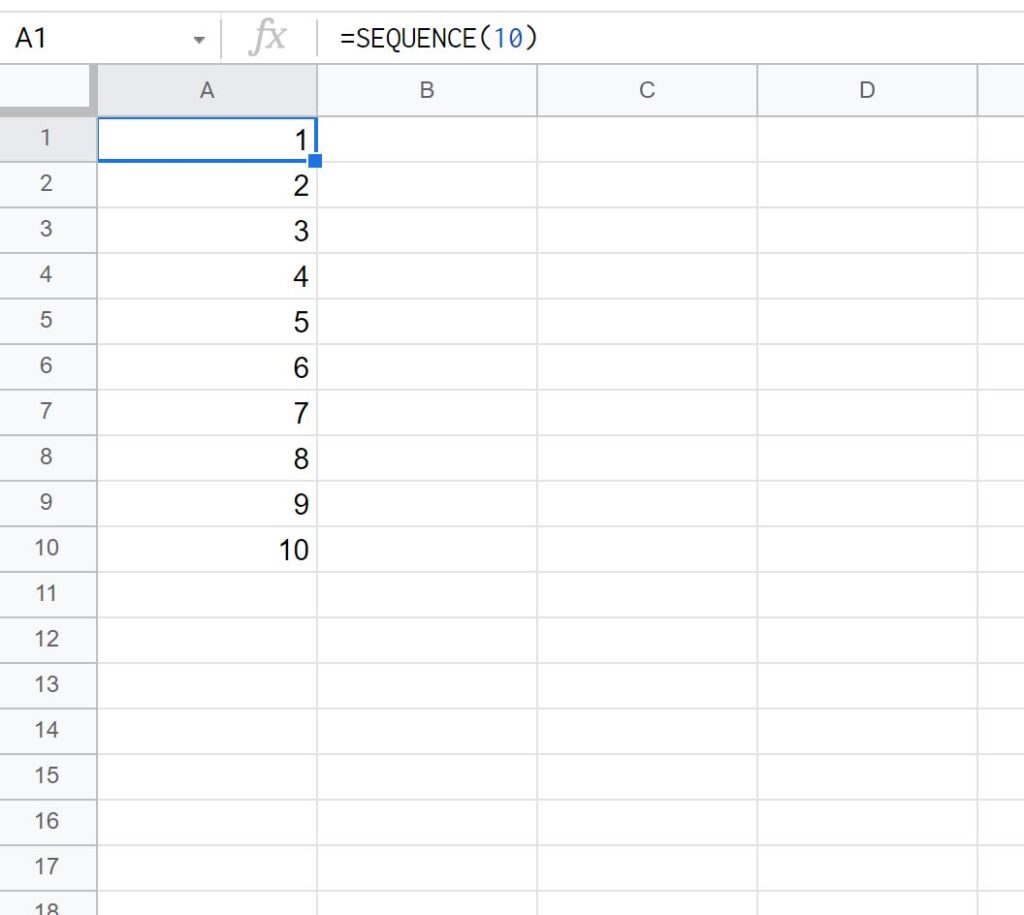This screenshot has width=1024, height=915.
Task: Select column B header
Action: pos(427,90)
